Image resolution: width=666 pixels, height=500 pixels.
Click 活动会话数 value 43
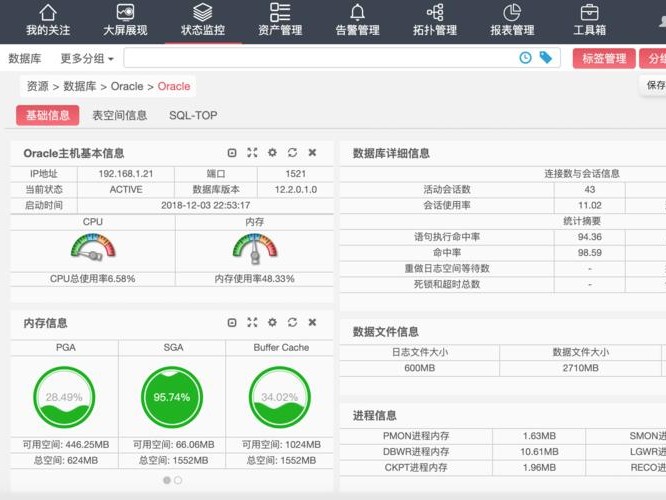(x=590, y=189)
